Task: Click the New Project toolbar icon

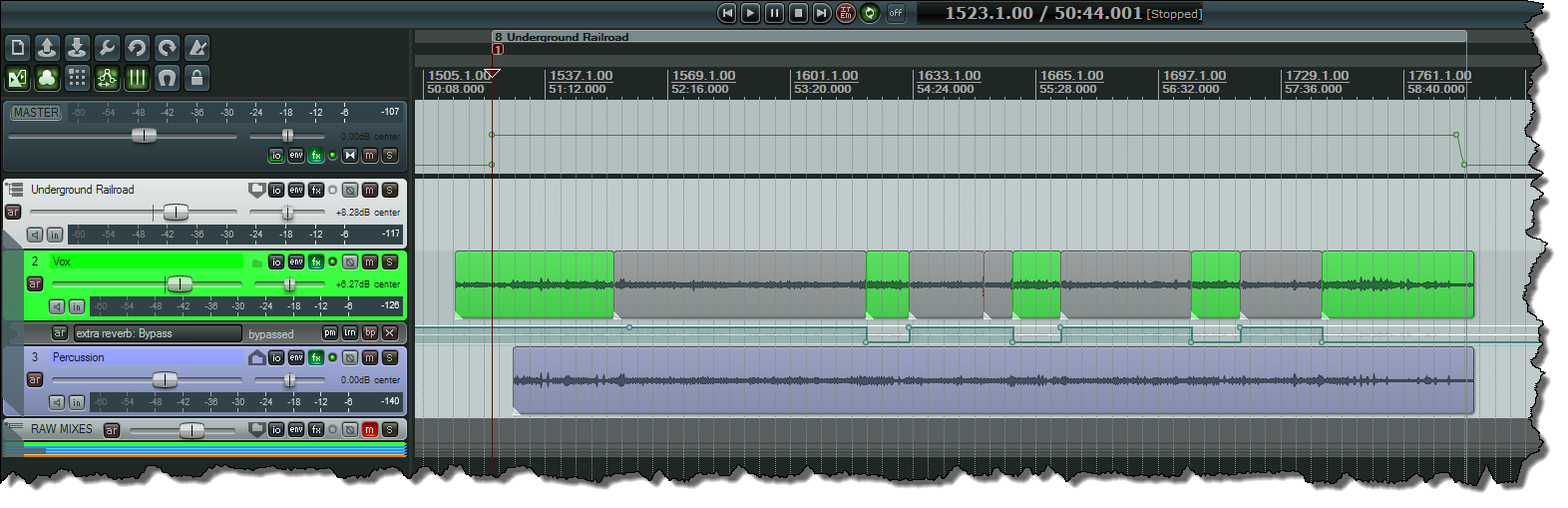Action: [x=18, y=48]
